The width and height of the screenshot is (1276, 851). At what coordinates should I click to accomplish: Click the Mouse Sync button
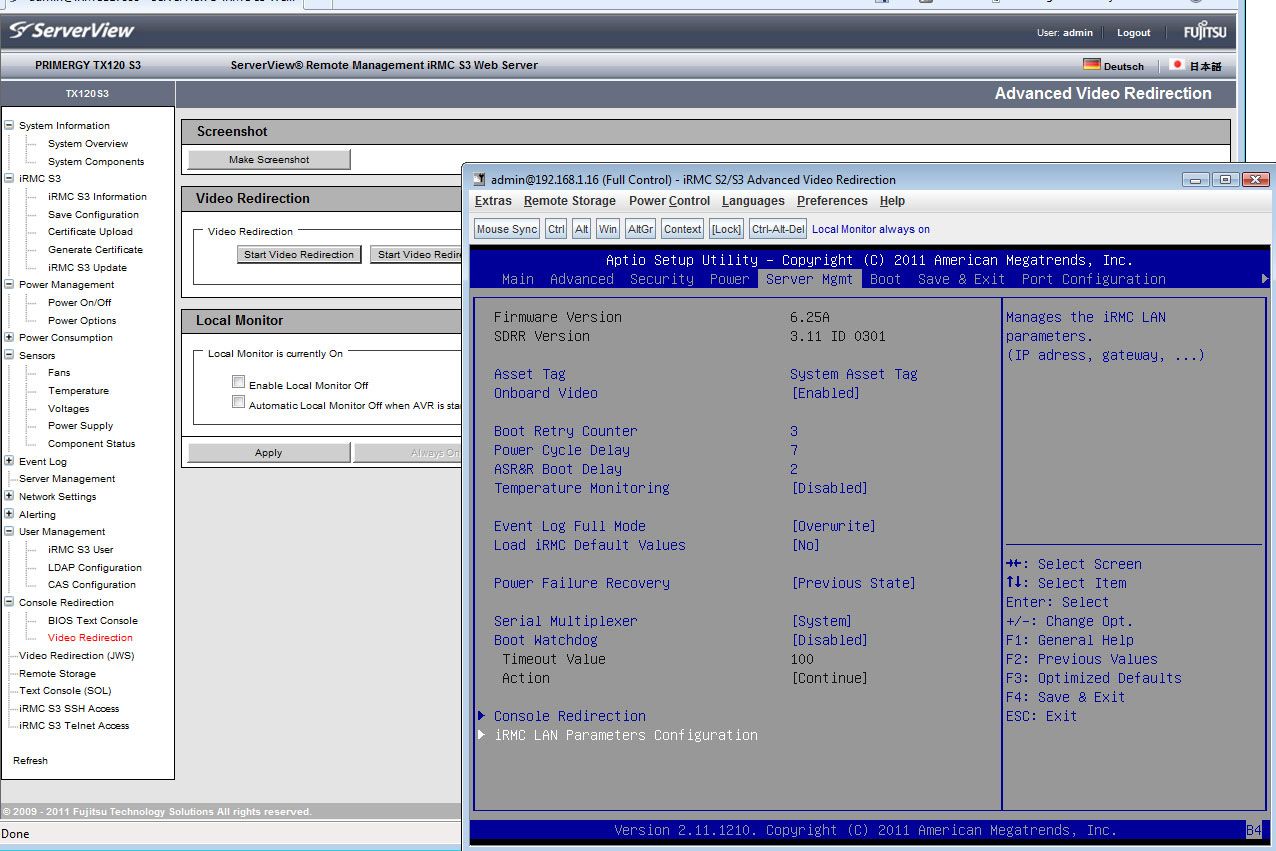(507, 229)
